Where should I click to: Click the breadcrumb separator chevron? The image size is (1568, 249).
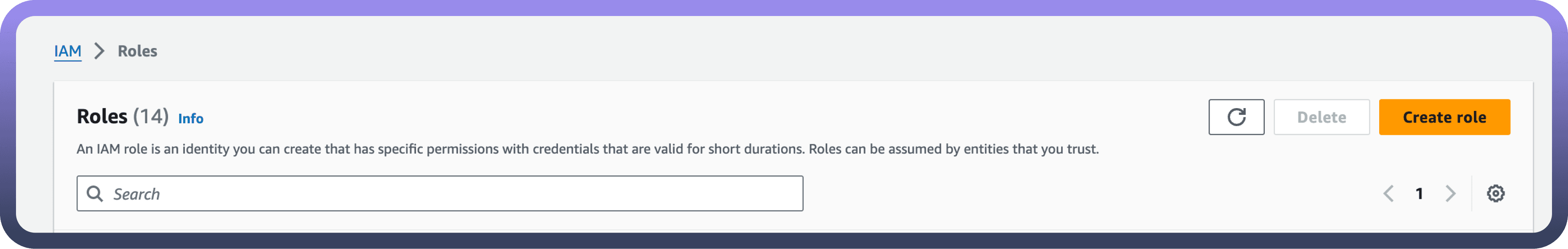click(100, 51)
